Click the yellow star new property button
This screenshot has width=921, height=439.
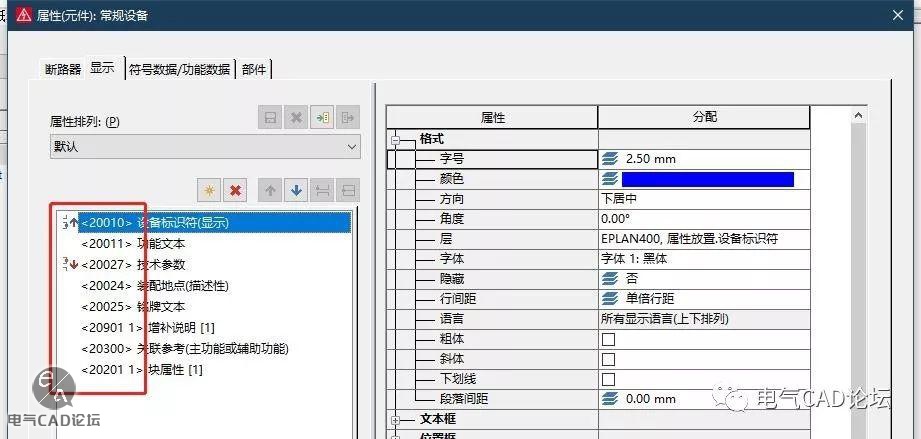[x=209, y=190]
